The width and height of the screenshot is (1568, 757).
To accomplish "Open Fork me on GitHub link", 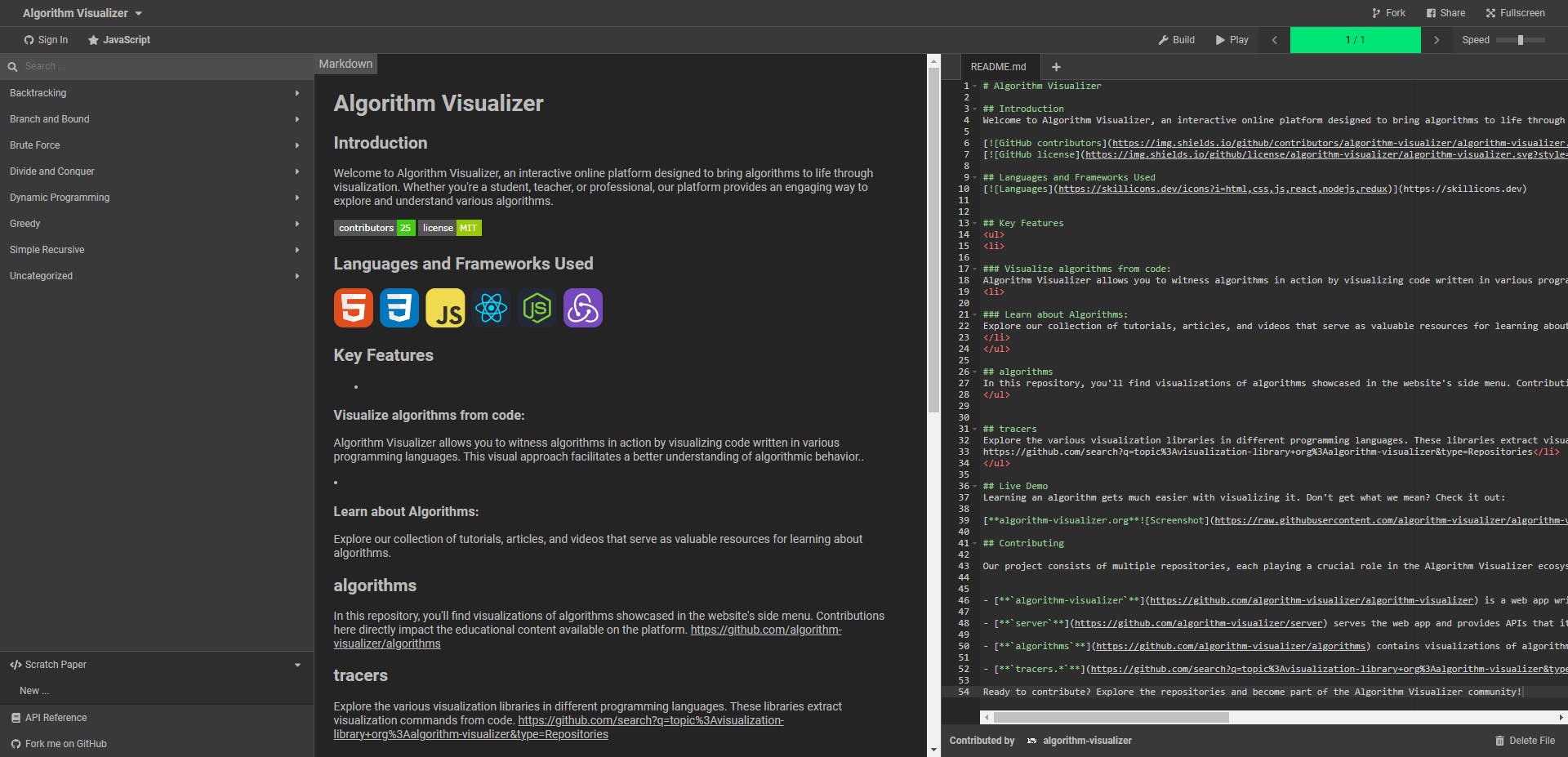I will click(157, 744).
